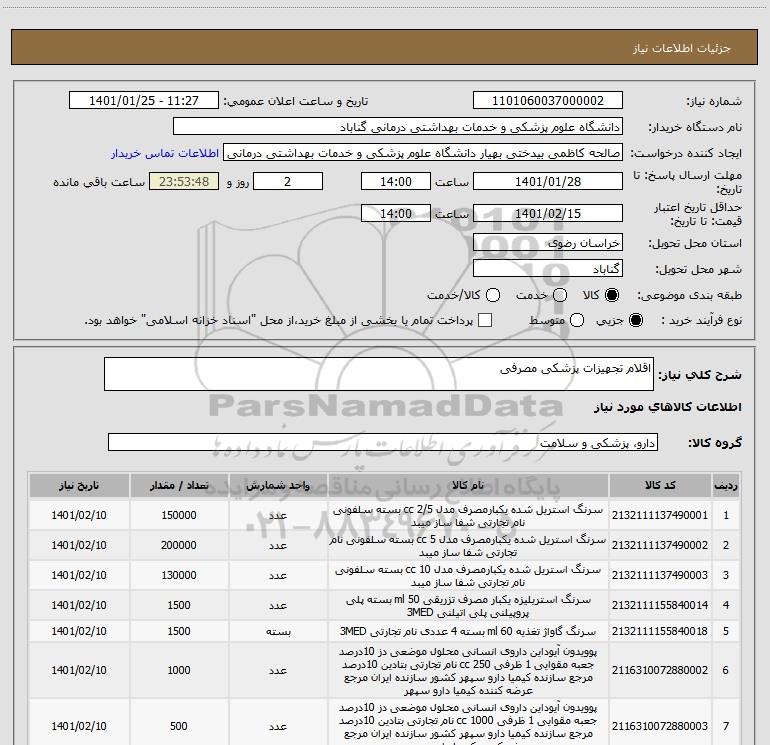
Task: Click the response deadline date 1401/01/28
Action: point(548,181)
